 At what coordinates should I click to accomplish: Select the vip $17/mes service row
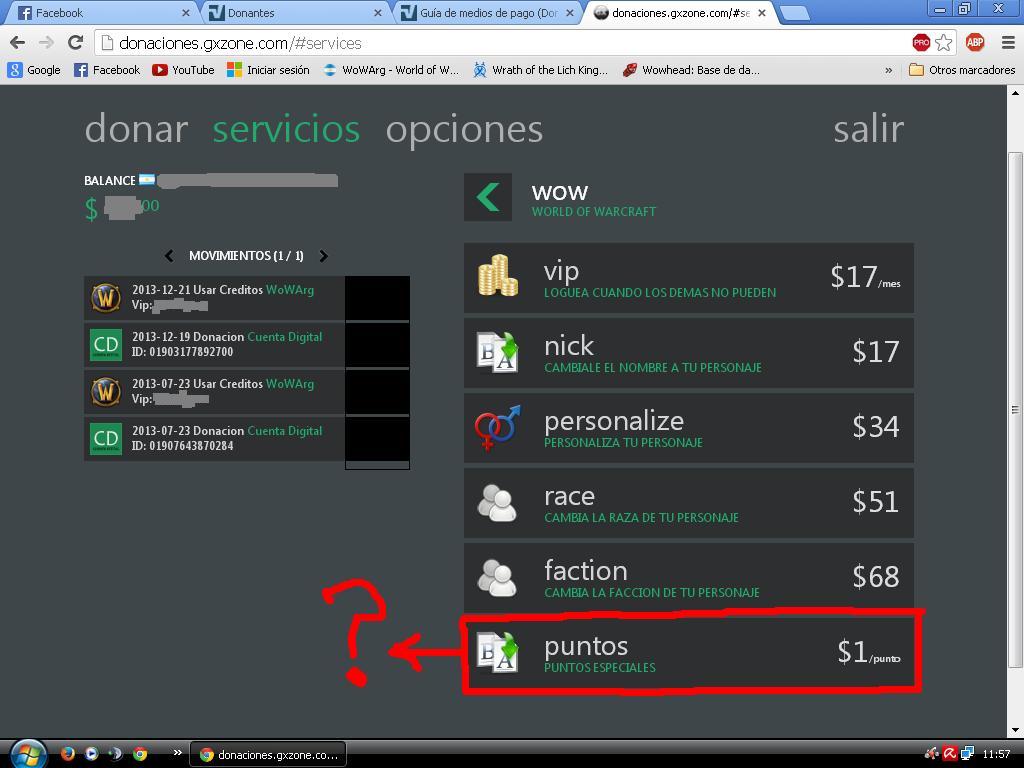tap(688, 278)
